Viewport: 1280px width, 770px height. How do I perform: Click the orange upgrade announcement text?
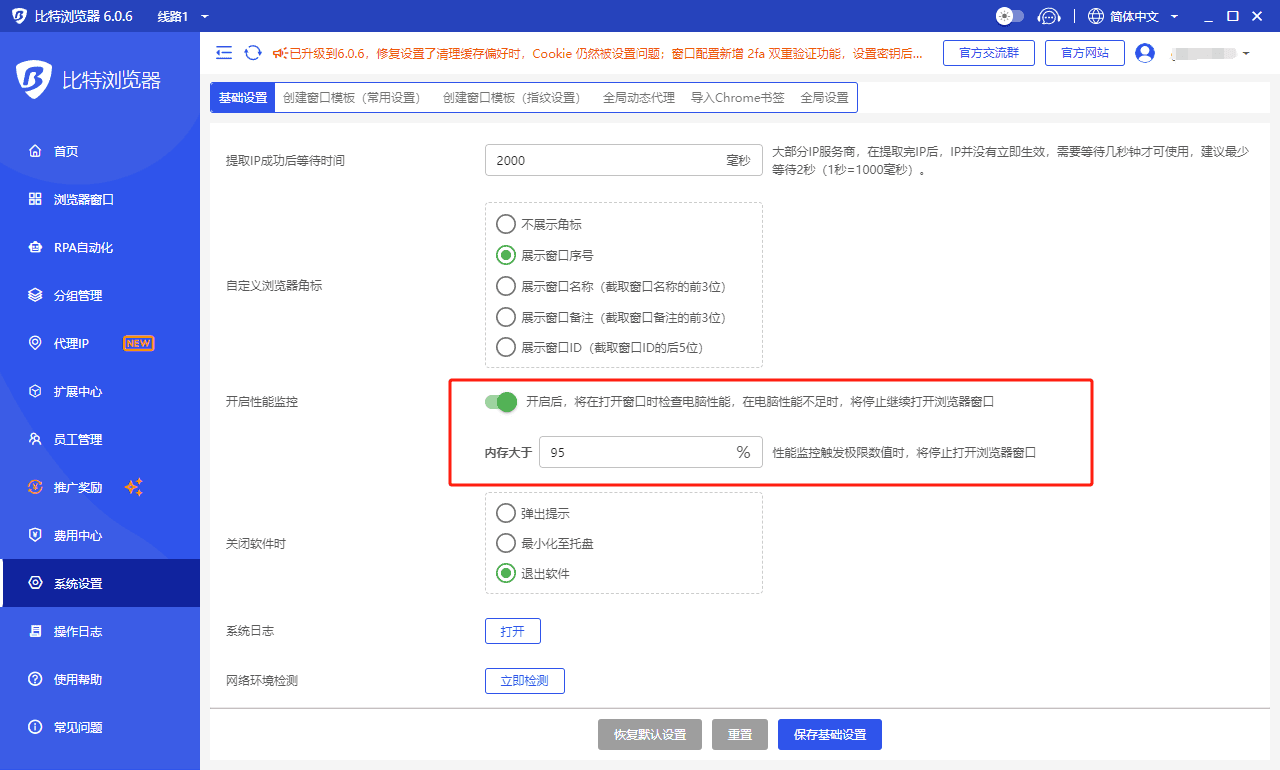click(606, 53)
